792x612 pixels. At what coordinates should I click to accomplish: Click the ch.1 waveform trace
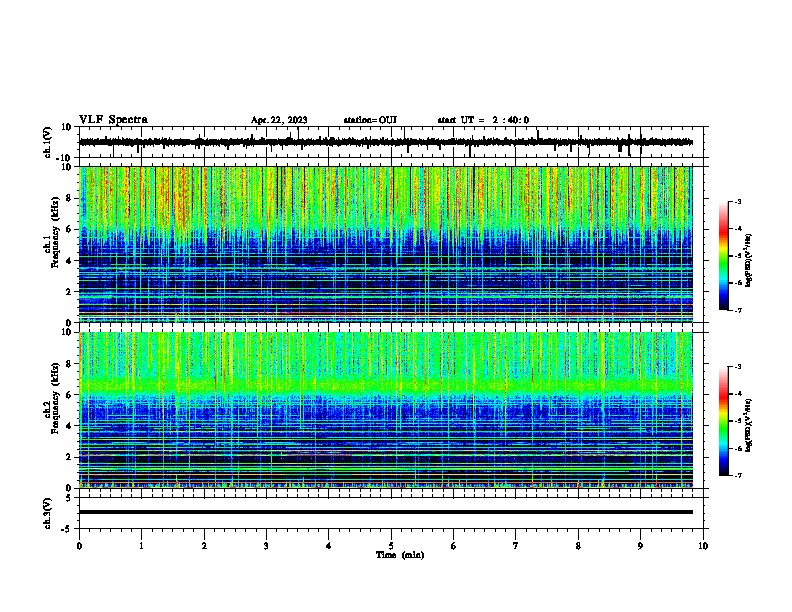385,142
